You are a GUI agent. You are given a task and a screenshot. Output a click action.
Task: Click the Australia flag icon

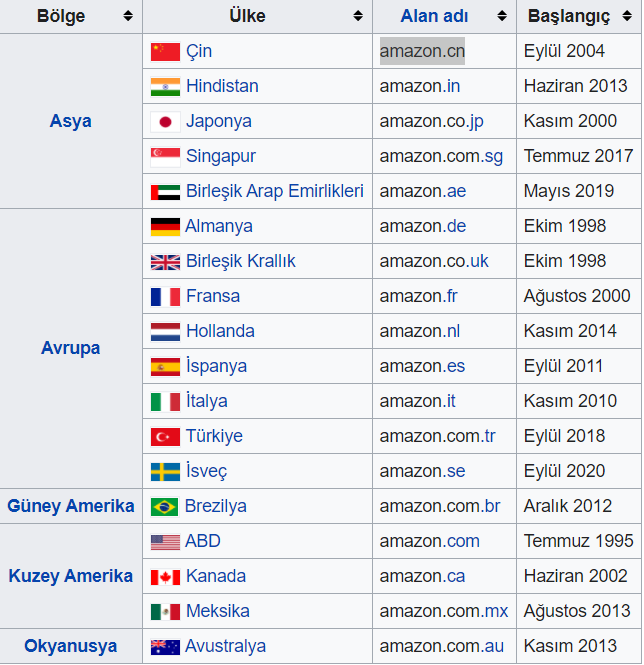165,647
